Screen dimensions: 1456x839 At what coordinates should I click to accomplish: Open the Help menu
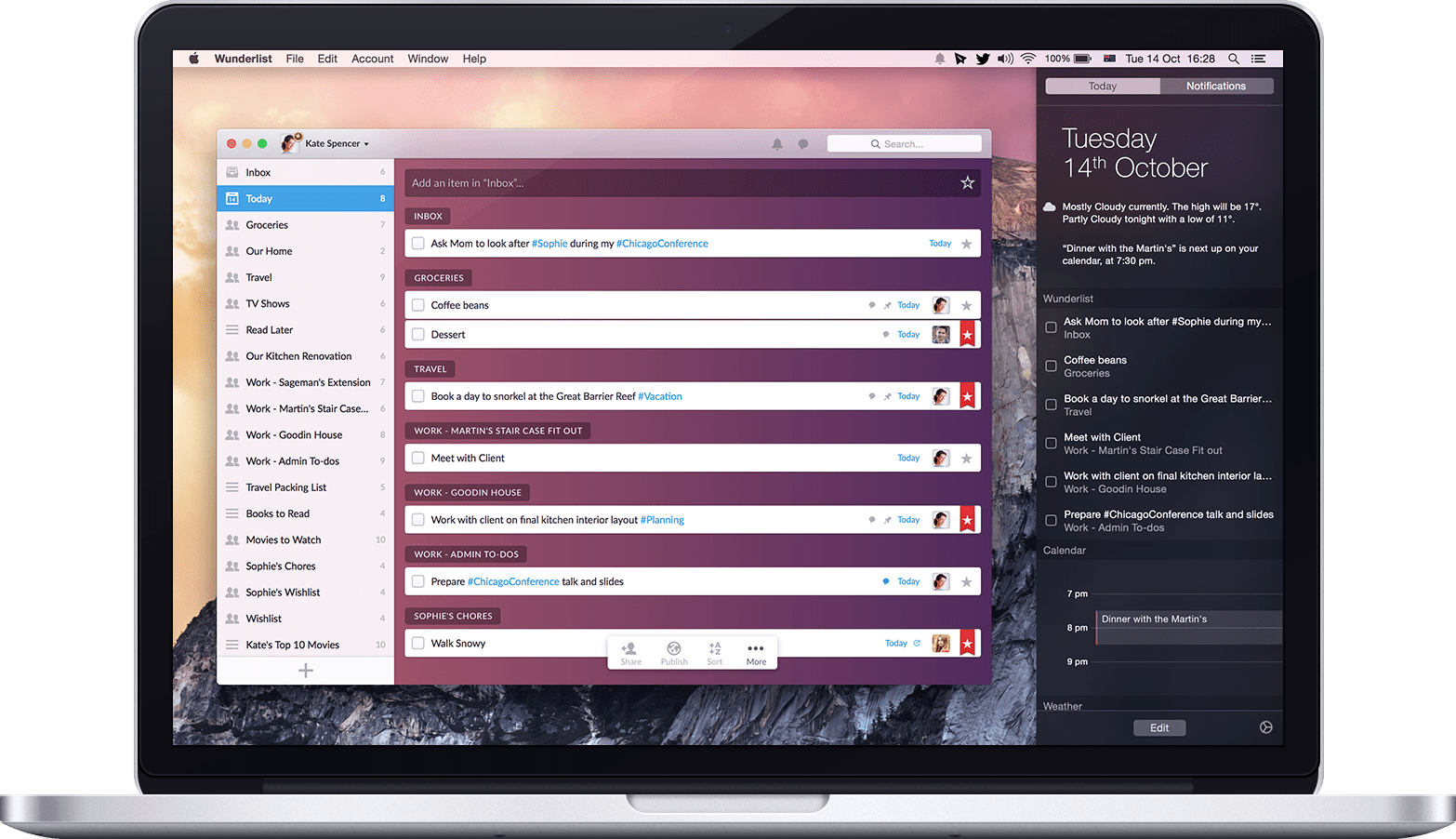(x=474, y=59)
